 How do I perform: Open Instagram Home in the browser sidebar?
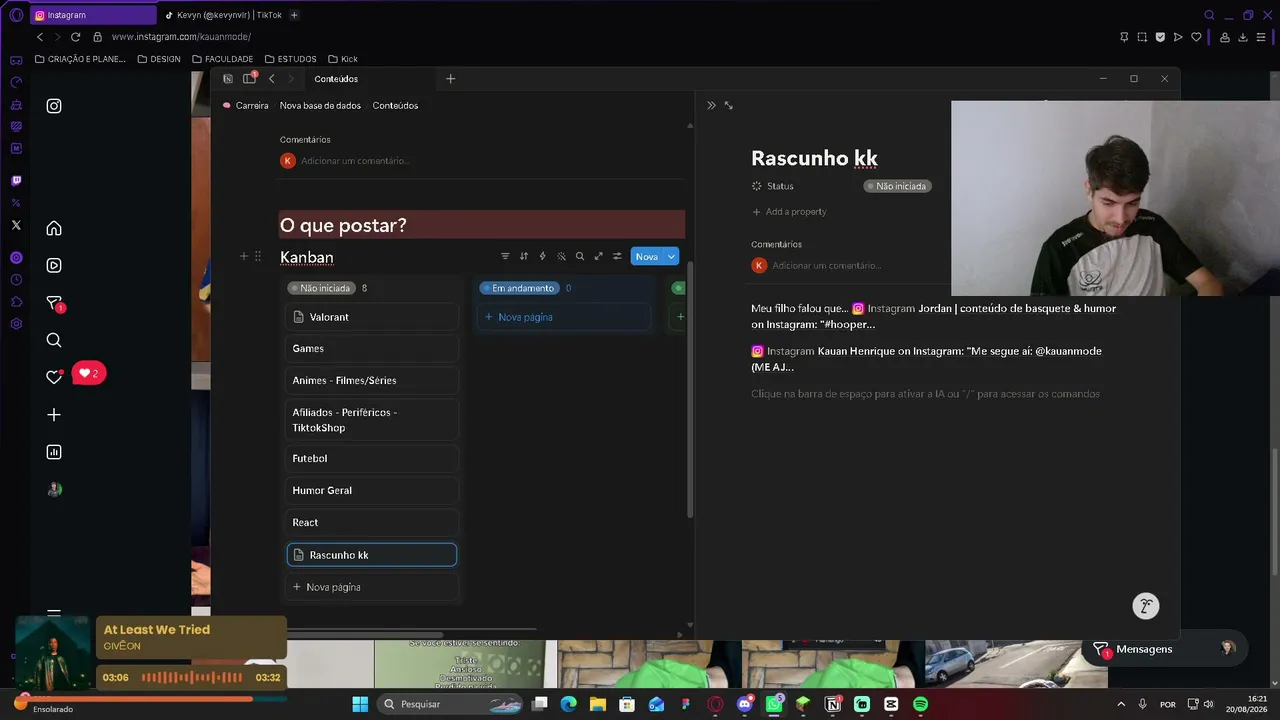(x=54, y=228)
